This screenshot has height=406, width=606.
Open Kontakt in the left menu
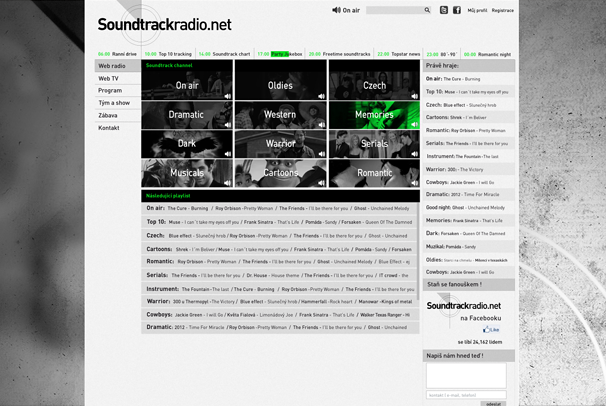(x=109, y=128)
